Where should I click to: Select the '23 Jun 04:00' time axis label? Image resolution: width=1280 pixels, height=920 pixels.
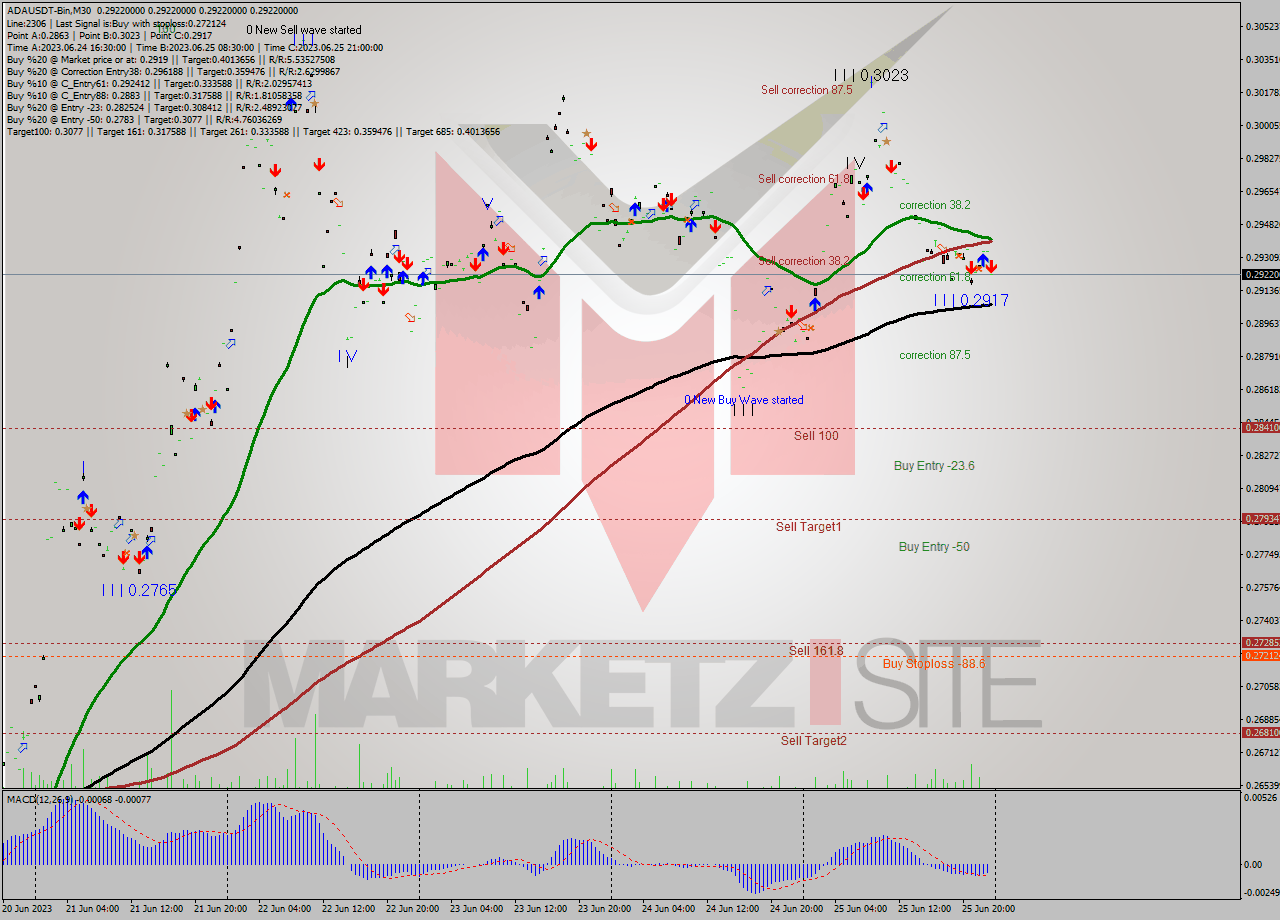[x=476, y=909]
